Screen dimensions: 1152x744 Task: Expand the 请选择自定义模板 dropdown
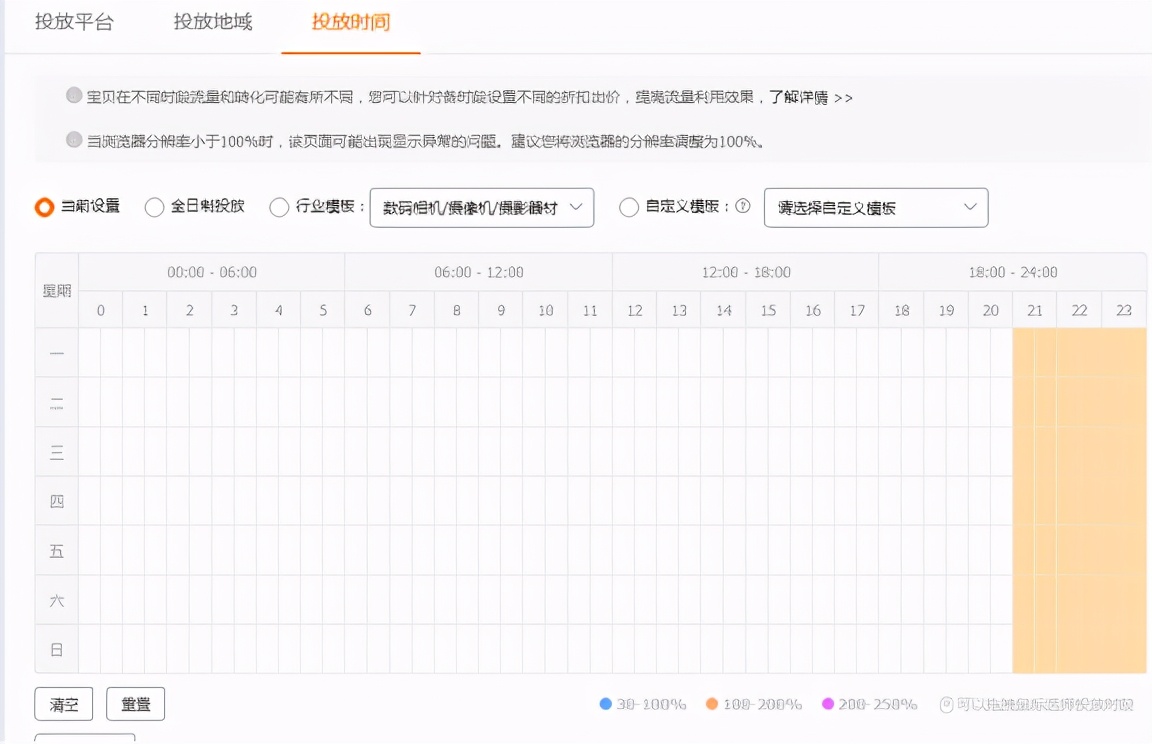(x=876, y=208)
